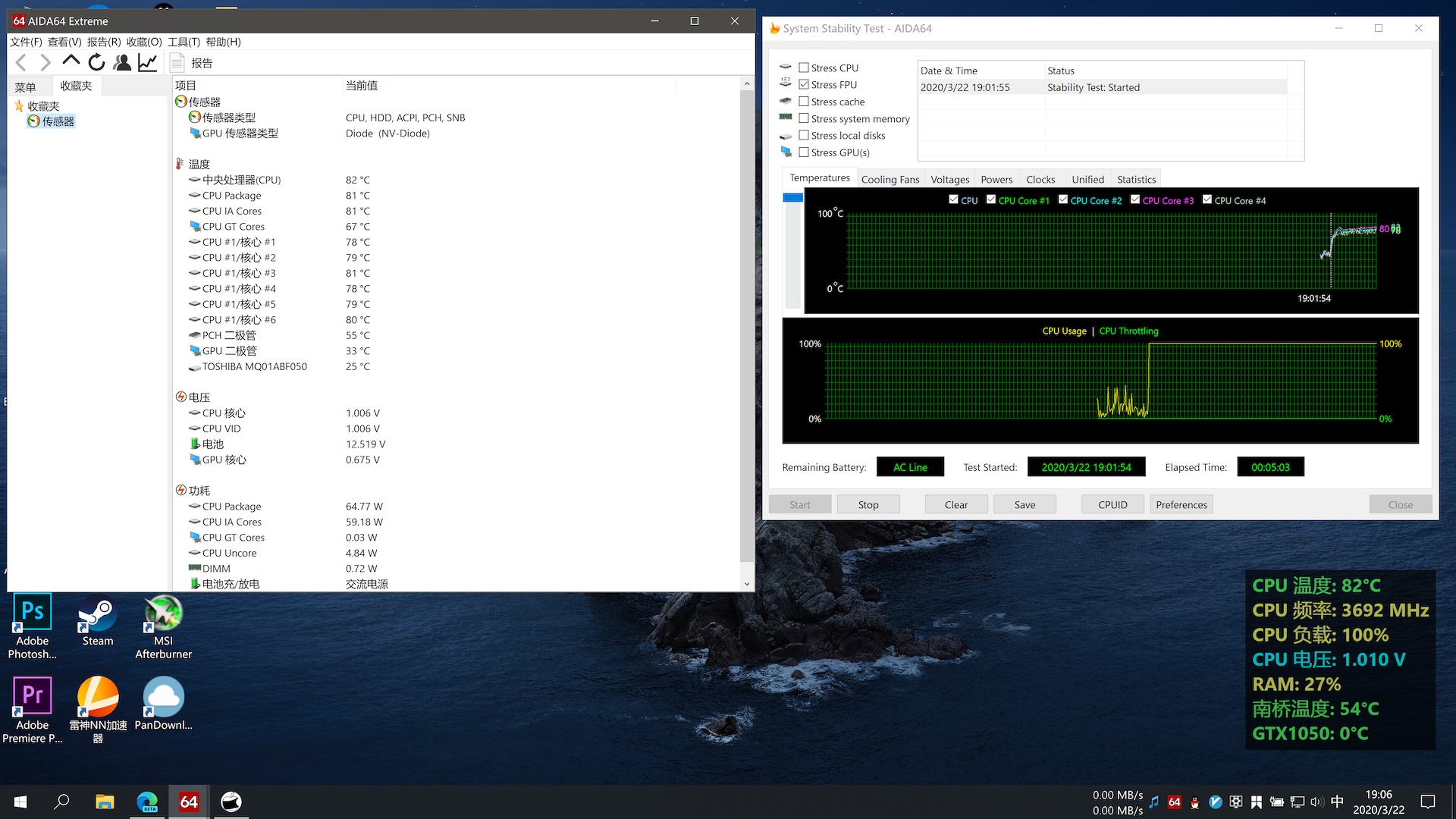This screenshot has width=1456, height=819.
Task: Open the graph icon in AIDA64 toolbar
Action: [148, 62]
